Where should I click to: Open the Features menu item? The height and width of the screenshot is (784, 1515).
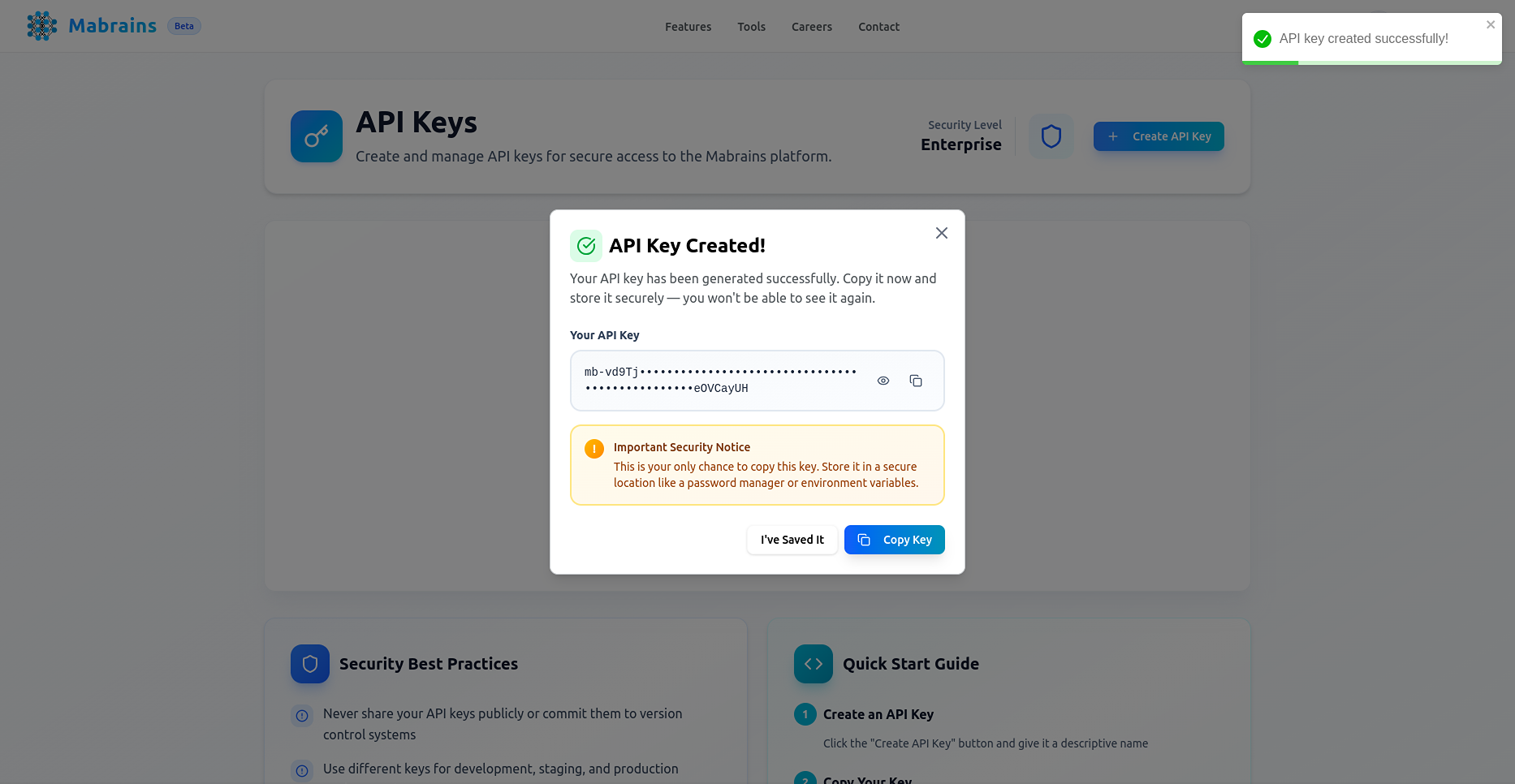click(688, 26)
